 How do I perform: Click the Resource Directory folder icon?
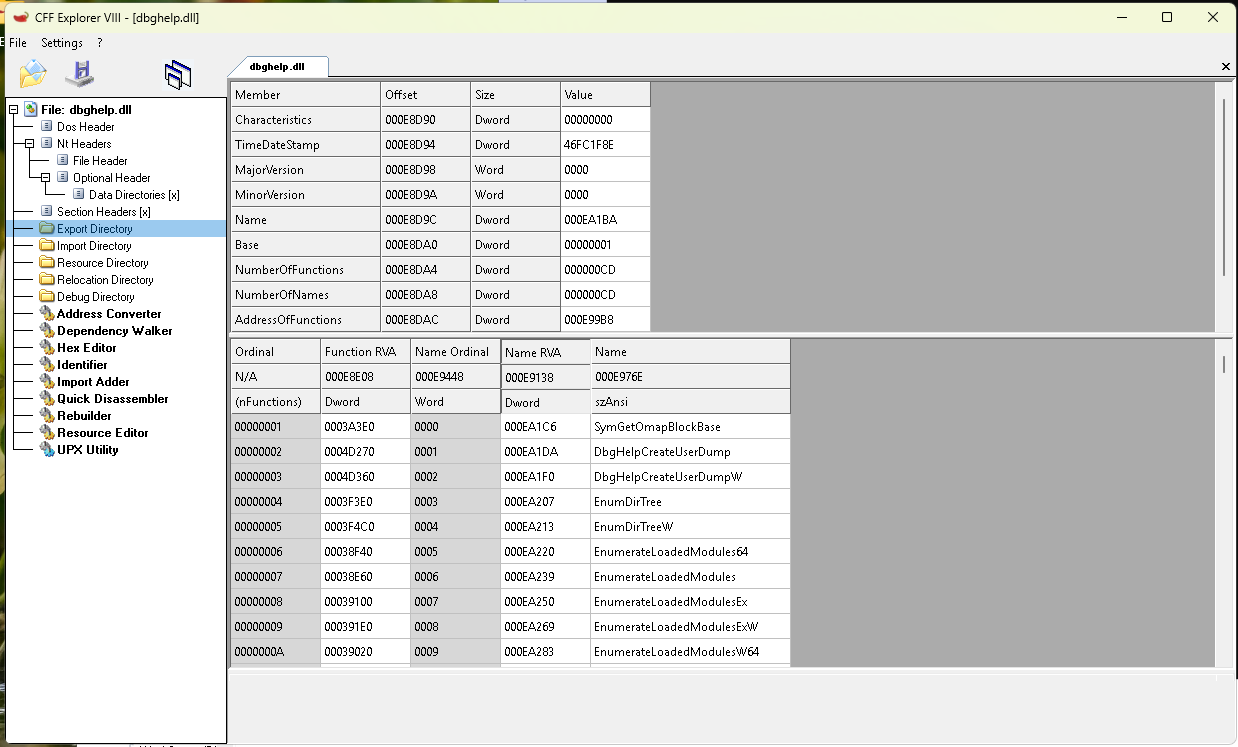(x=47, y=263)
